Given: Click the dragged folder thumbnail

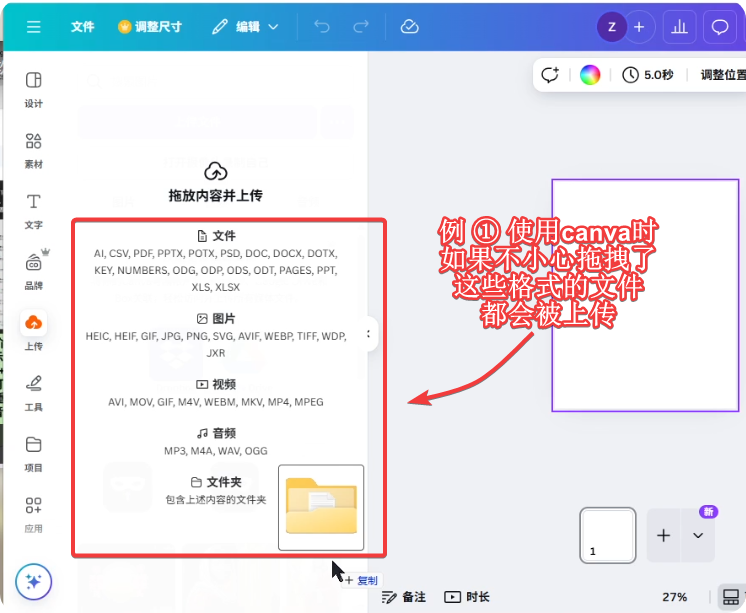Looking at the screenshot, I should (321, 507).
